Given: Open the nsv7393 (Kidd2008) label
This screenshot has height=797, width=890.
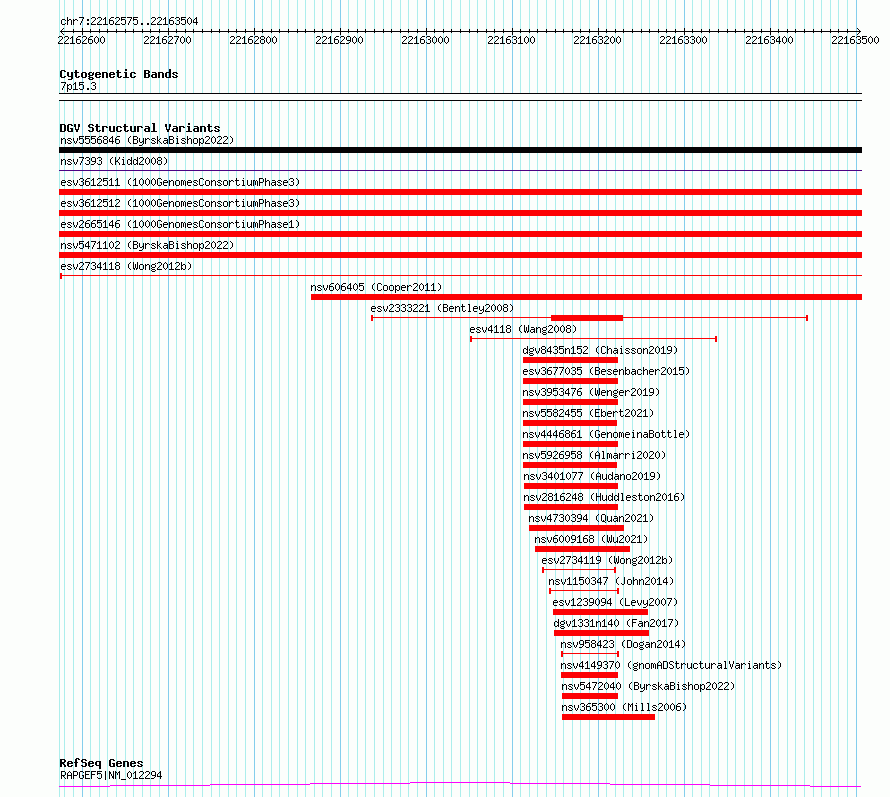Looking at the screenshot, I should coord(114,161).
